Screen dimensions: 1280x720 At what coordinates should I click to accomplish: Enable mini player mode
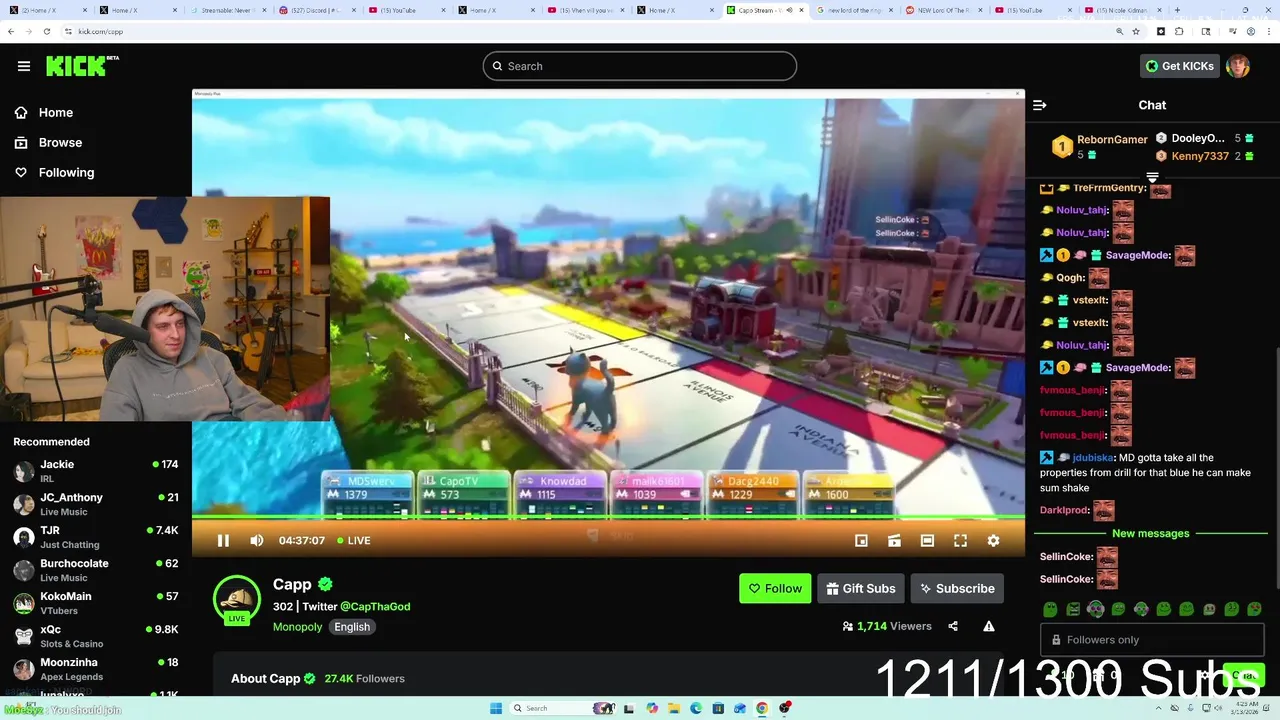861,541
